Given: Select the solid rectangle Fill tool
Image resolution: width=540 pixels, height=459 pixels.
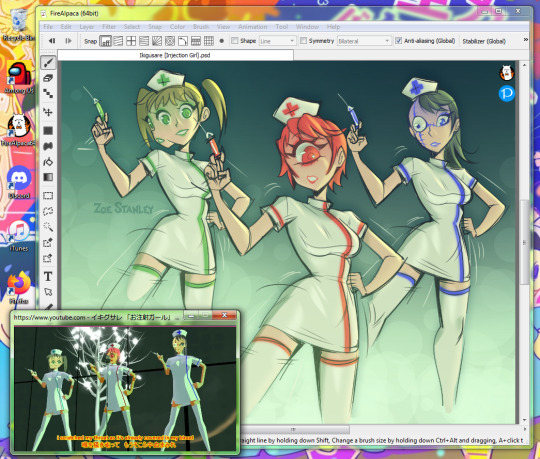Looking at the screenshot, I should 48,131.
